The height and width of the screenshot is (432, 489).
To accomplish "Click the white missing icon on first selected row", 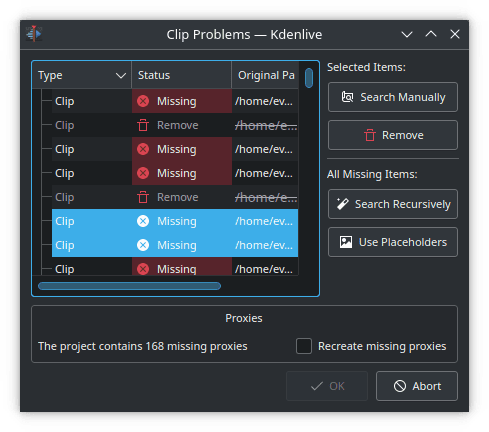I will pyautogui.click(x=143, y=221).
